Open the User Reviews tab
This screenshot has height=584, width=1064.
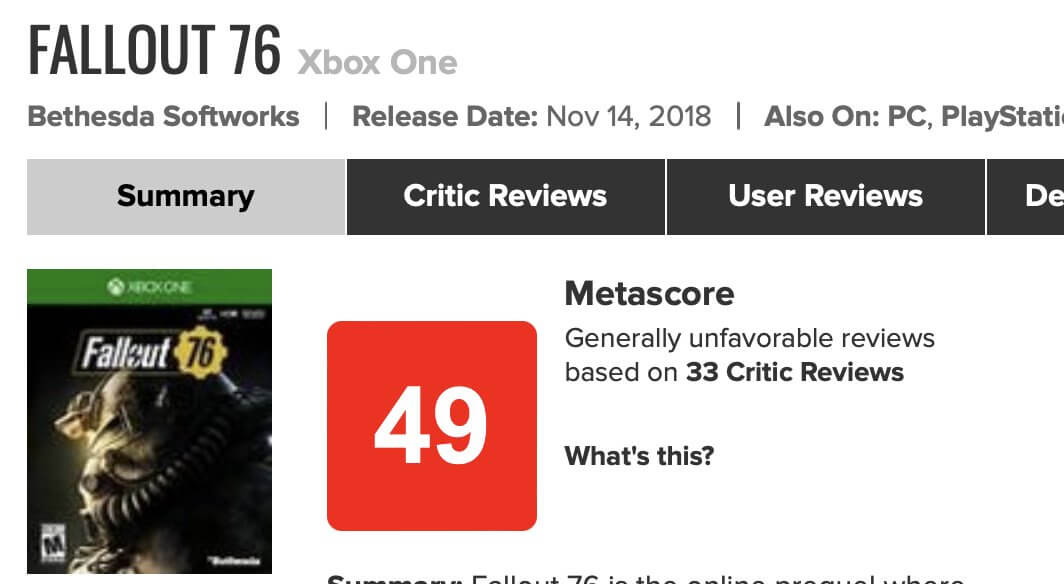pyautogui.click(x=825, y=196)
